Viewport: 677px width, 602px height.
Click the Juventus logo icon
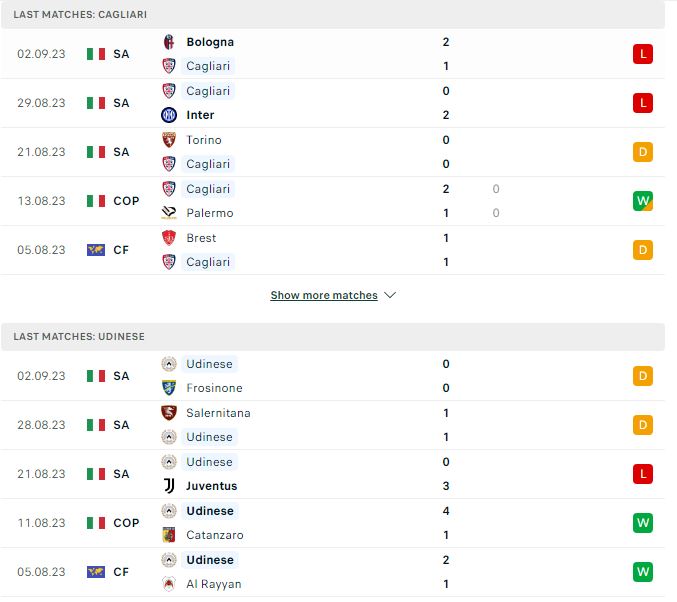point(169,486)
